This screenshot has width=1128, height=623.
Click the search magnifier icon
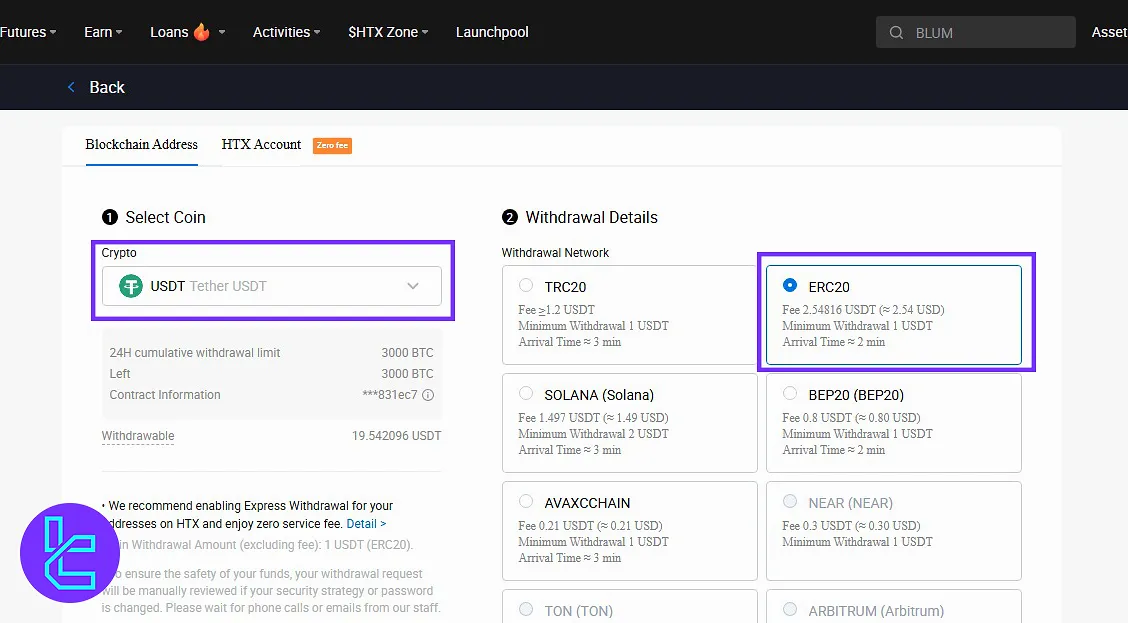[x=896, y=32]
